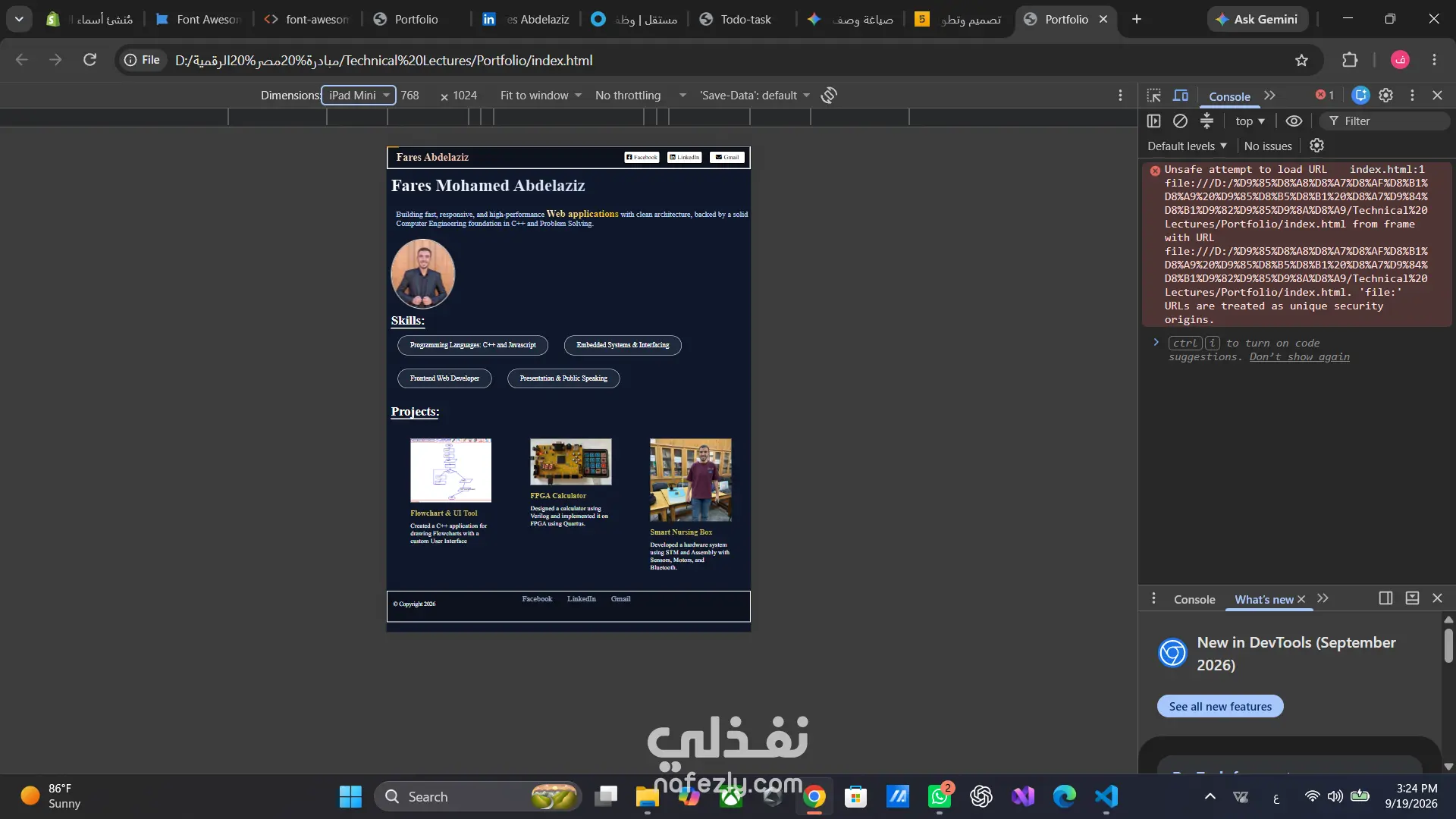Screen dimensions: 1456x819
Task: Click the Don't show again link
Action: (x=1300, y=357)
